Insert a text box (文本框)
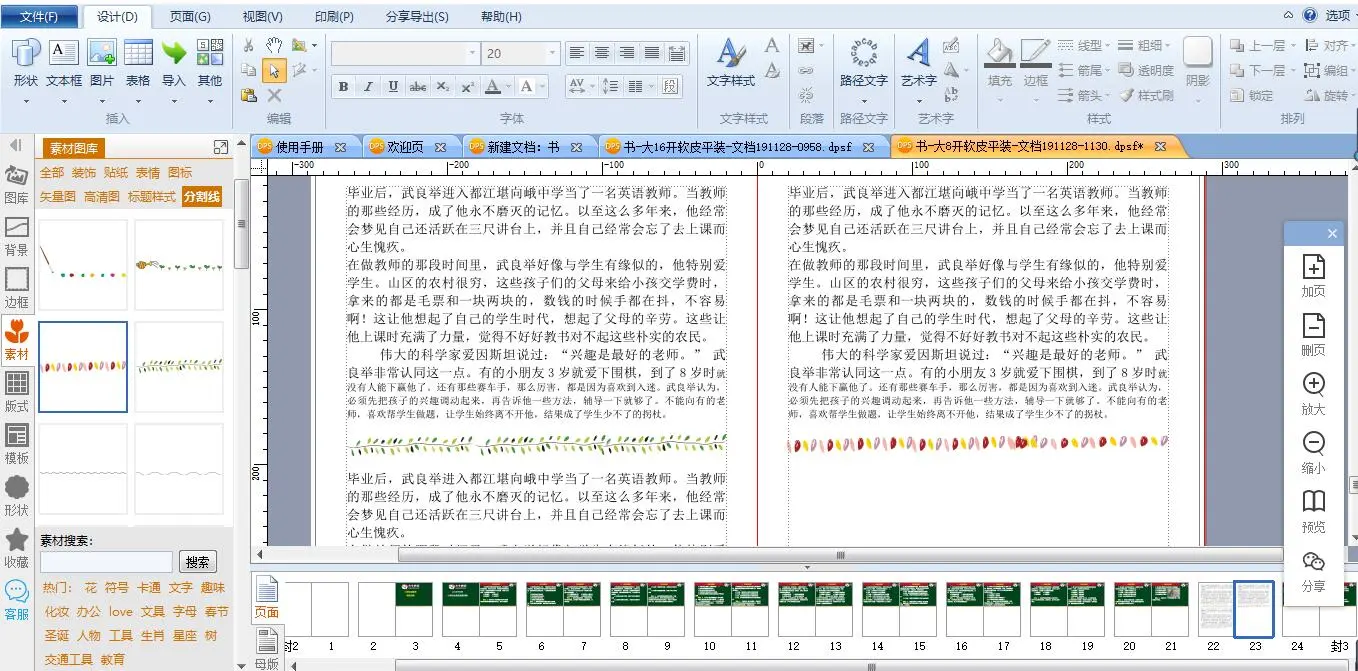The height and width of the screenshot is (671, 1358). 64,62
